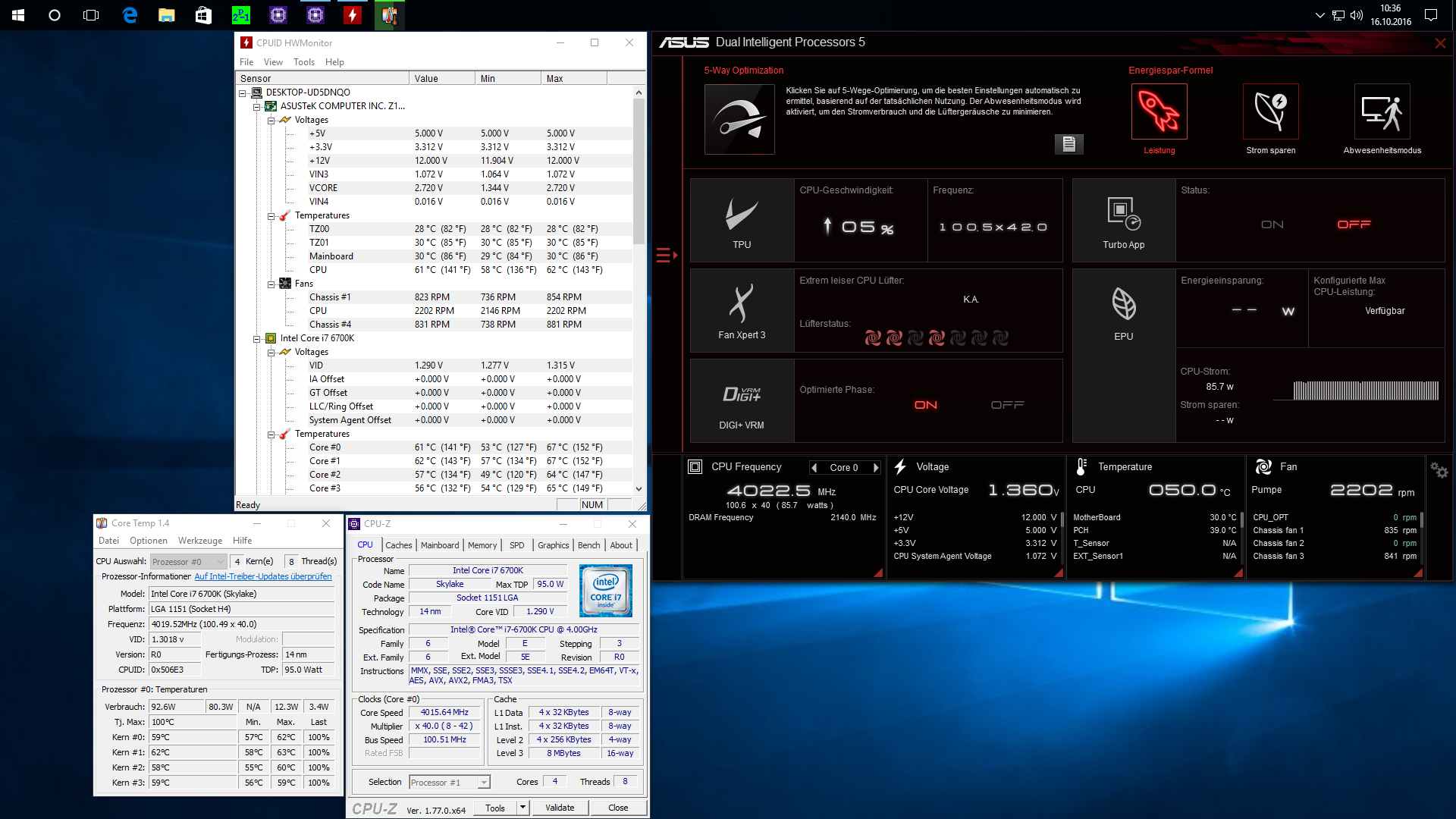Collapse the Intel Core i7 6700K tree node

pyautogui.click(x=257, y=339)
